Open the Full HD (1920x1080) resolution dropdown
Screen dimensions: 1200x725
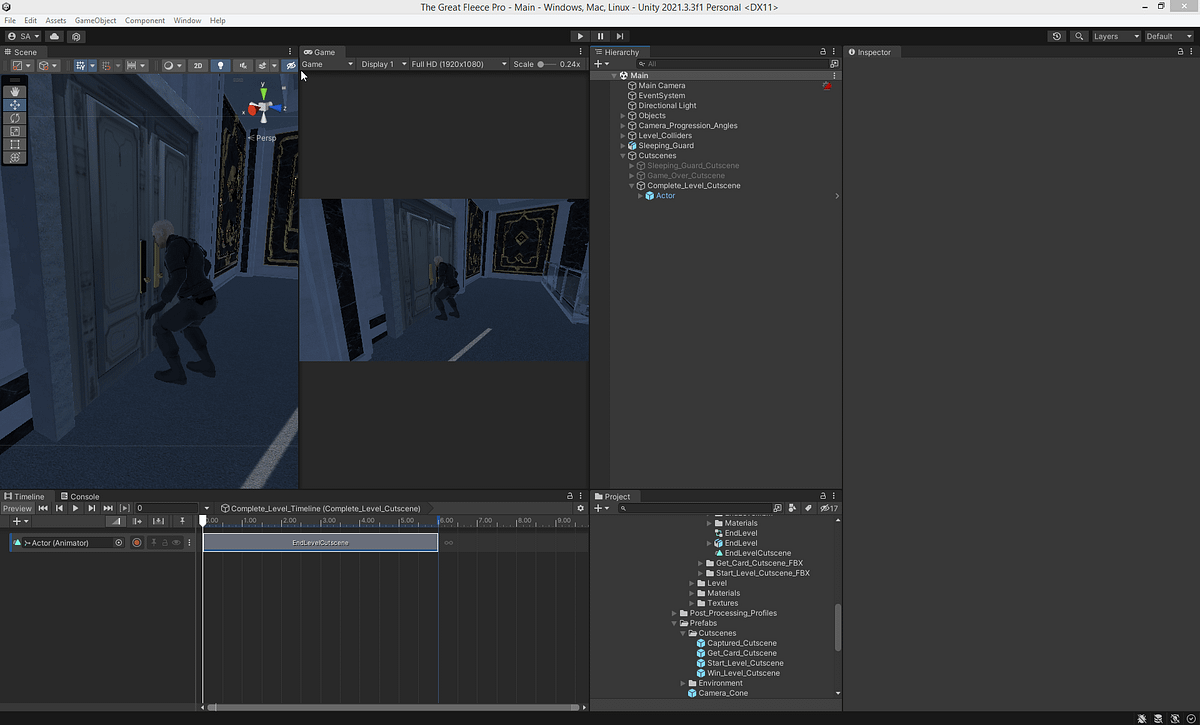[456, 63]
